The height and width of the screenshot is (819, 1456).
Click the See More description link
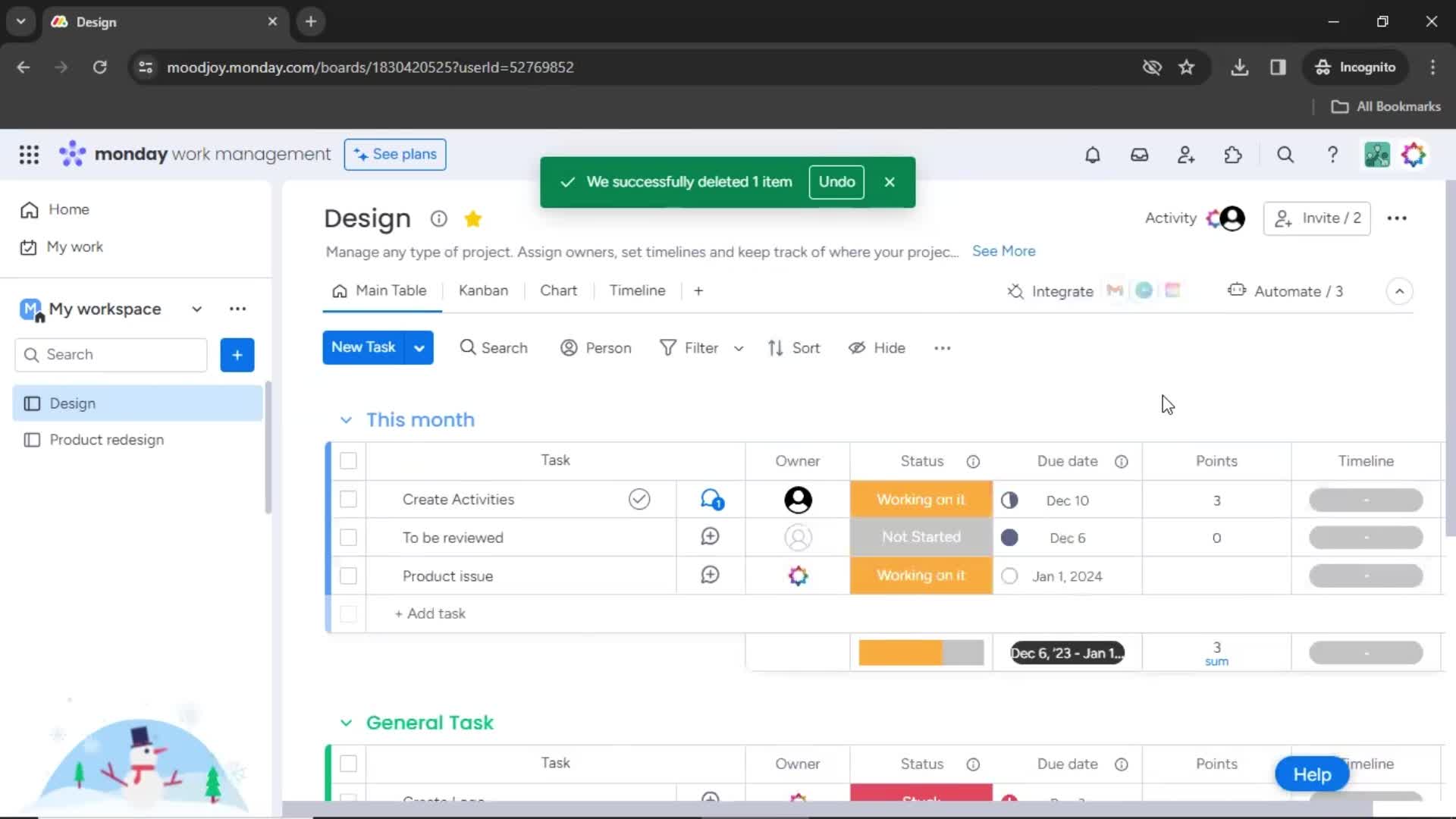[1005, 251]
